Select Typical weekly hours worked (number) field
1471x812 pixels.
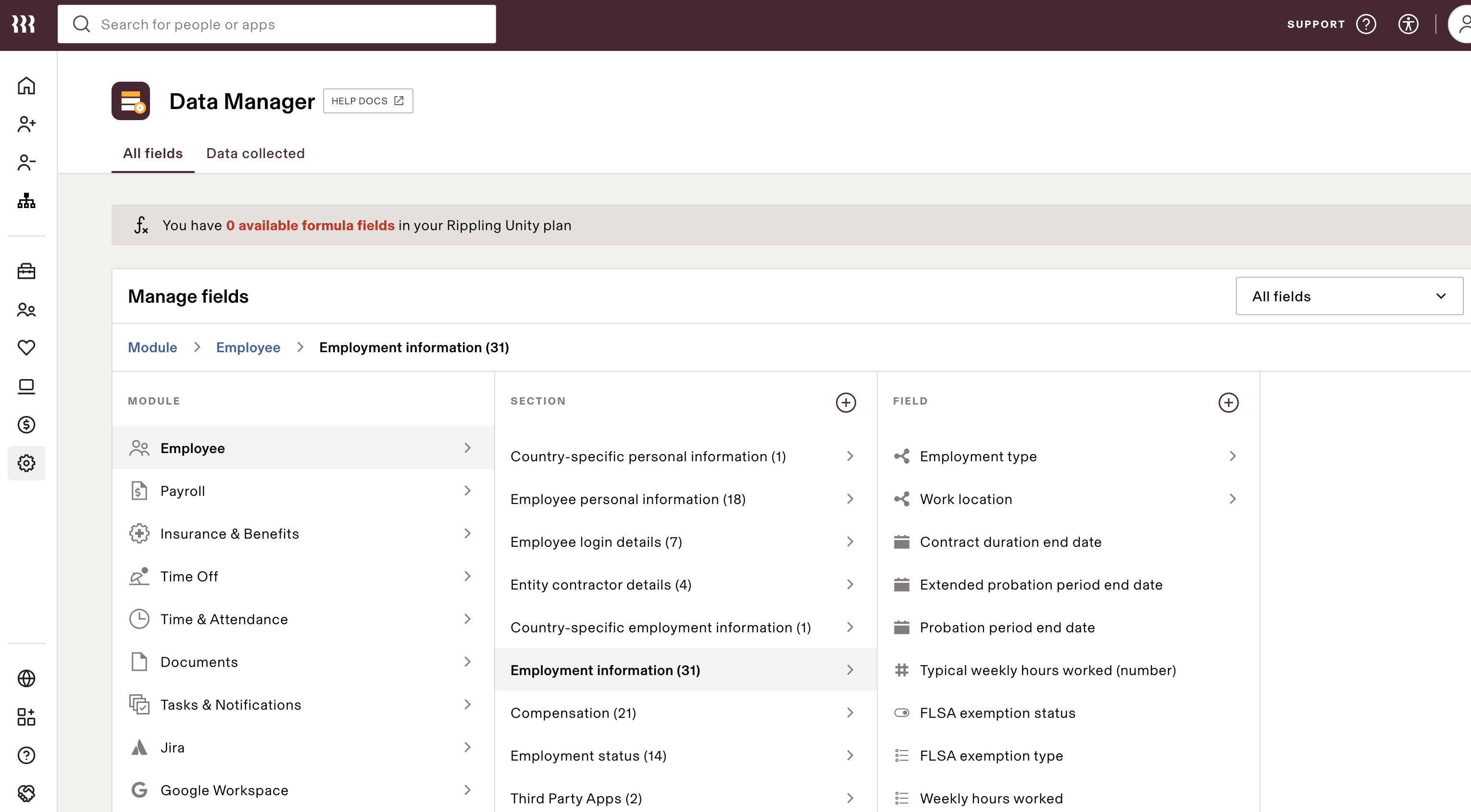(x=1068, y=670)
